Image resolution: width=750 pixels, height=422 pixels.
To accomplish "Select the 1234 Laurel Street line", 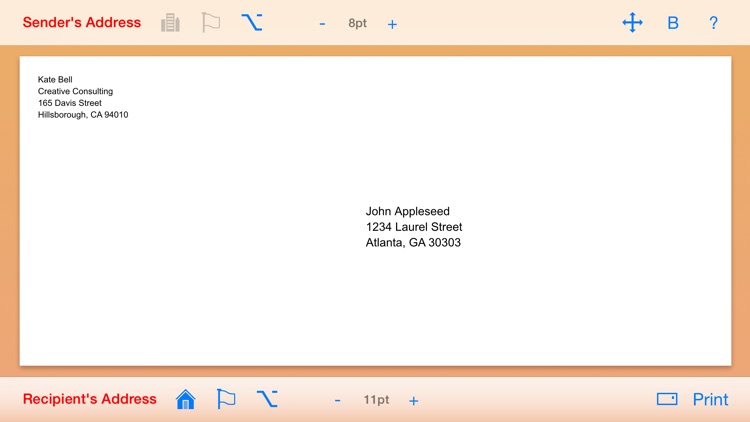I will coord(414,227).
